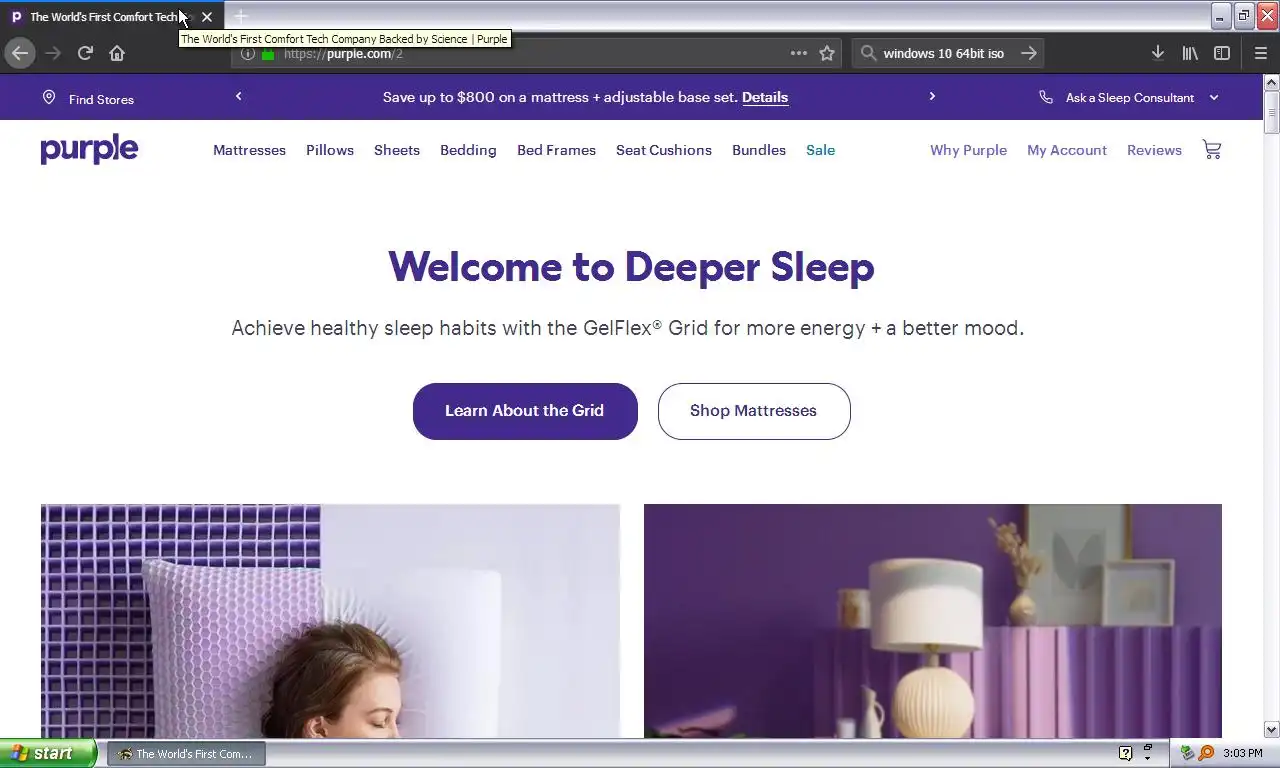Click the vertical scrollbar down arrow

pos(1271,730)
